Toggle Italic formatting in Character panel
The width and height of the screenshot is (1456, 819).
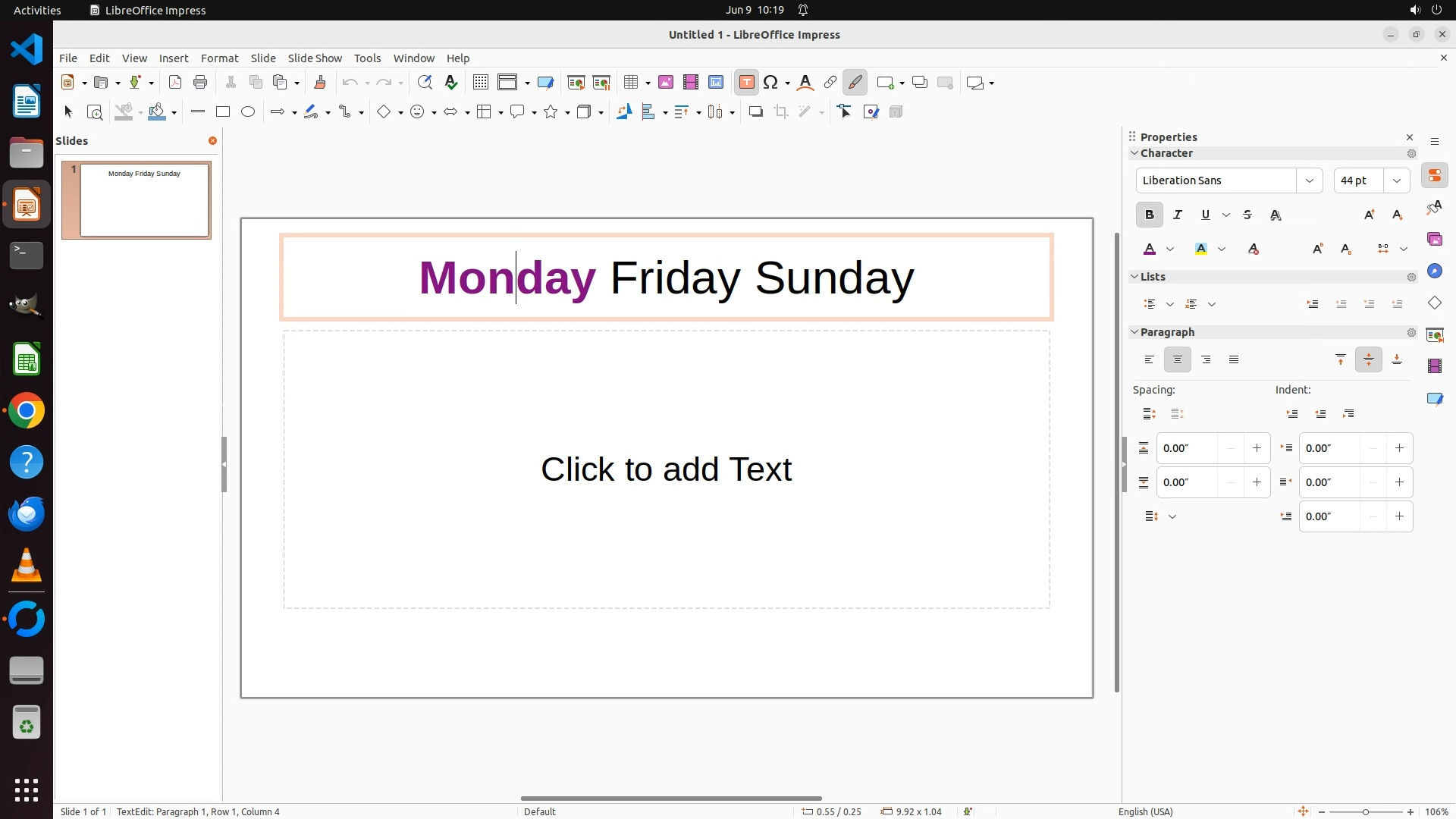1177,215
